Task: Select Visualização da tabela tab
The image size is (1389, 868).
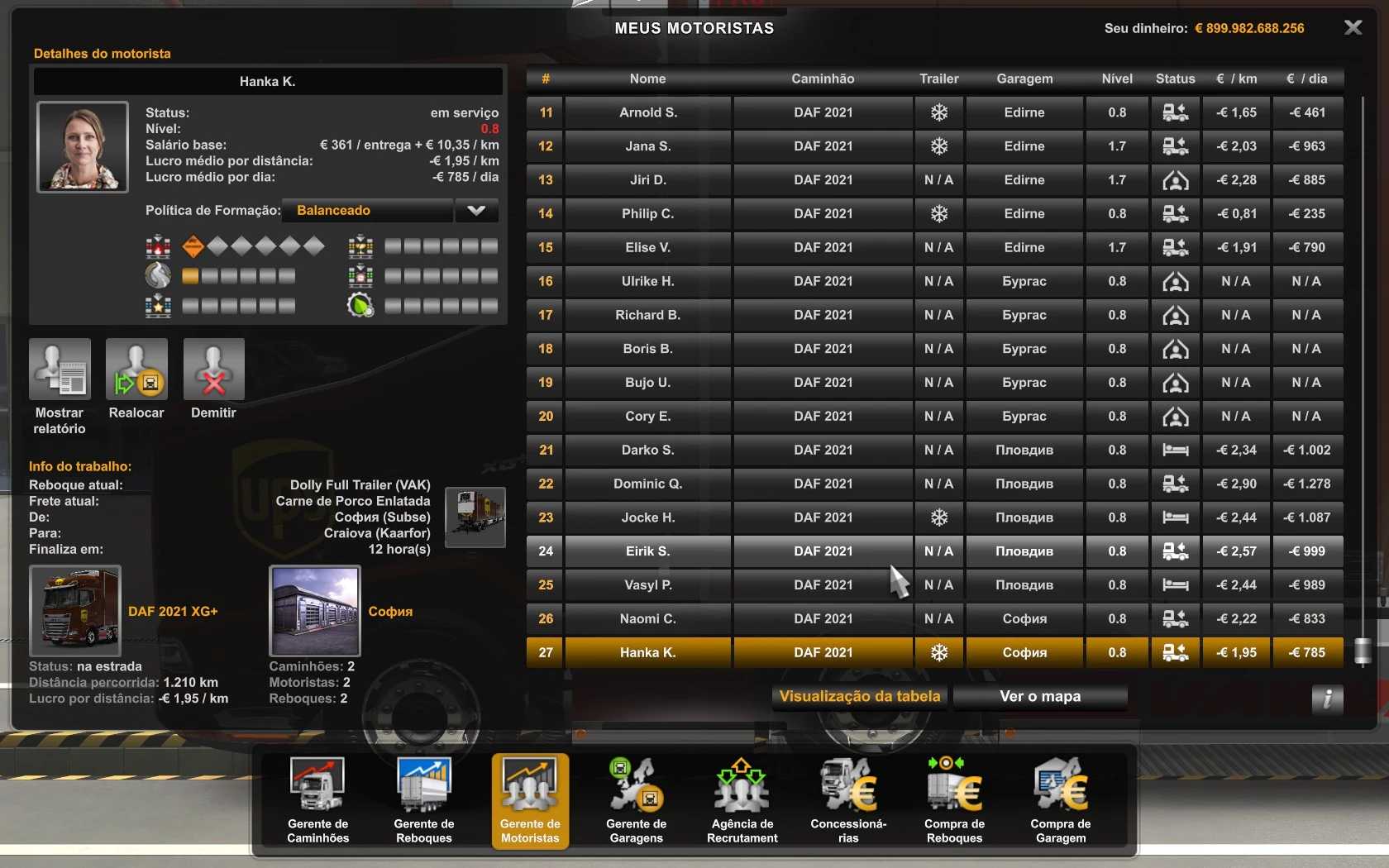Action: pyautogui.click(x=860, y=697)
